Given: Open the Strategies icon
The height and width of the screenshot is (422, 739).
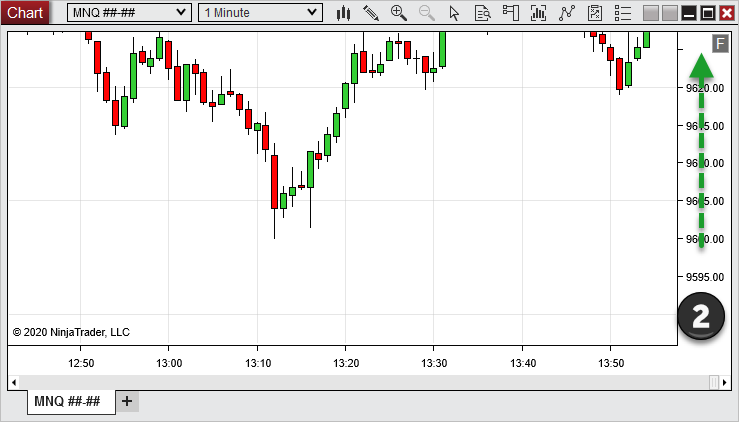Looking at the screenshot, I should [595, 13].
